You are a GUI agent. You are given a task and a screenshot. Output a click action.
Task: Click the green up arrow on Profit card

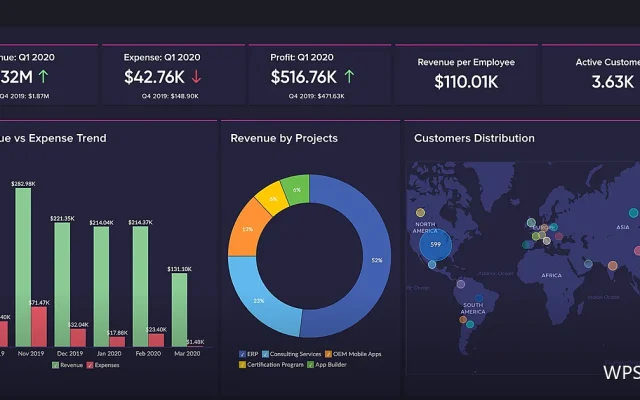tap(349, 76)
